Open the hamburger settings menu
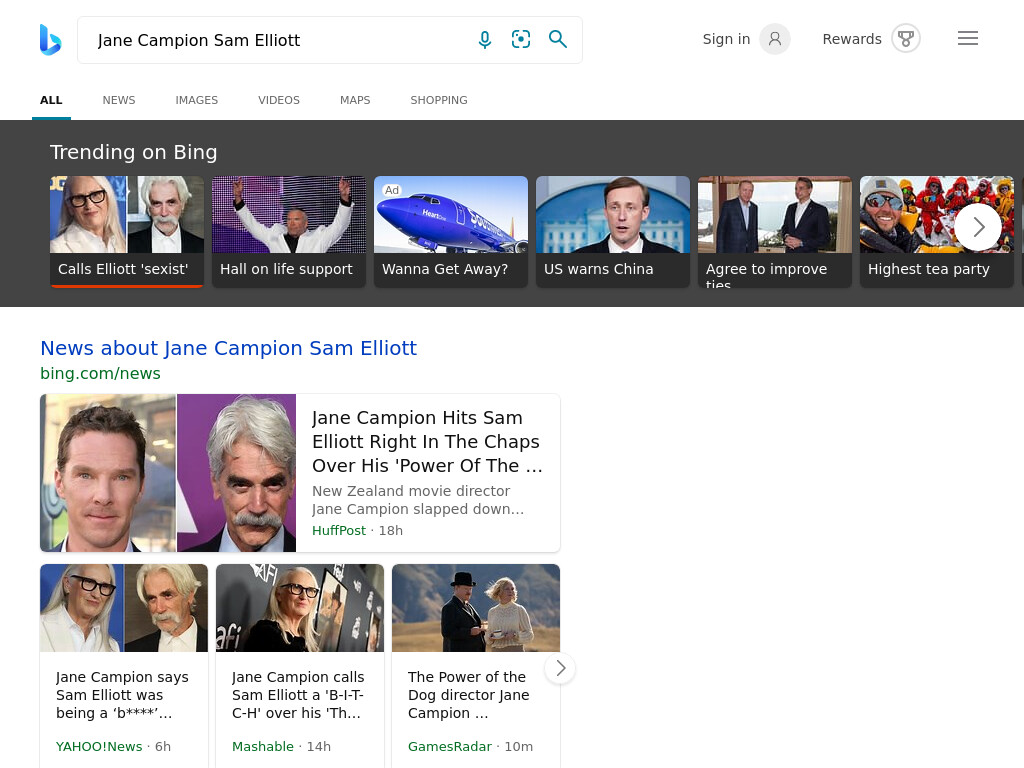The width and height of the screenshot is (1024, 768). [x=968, y=39]
